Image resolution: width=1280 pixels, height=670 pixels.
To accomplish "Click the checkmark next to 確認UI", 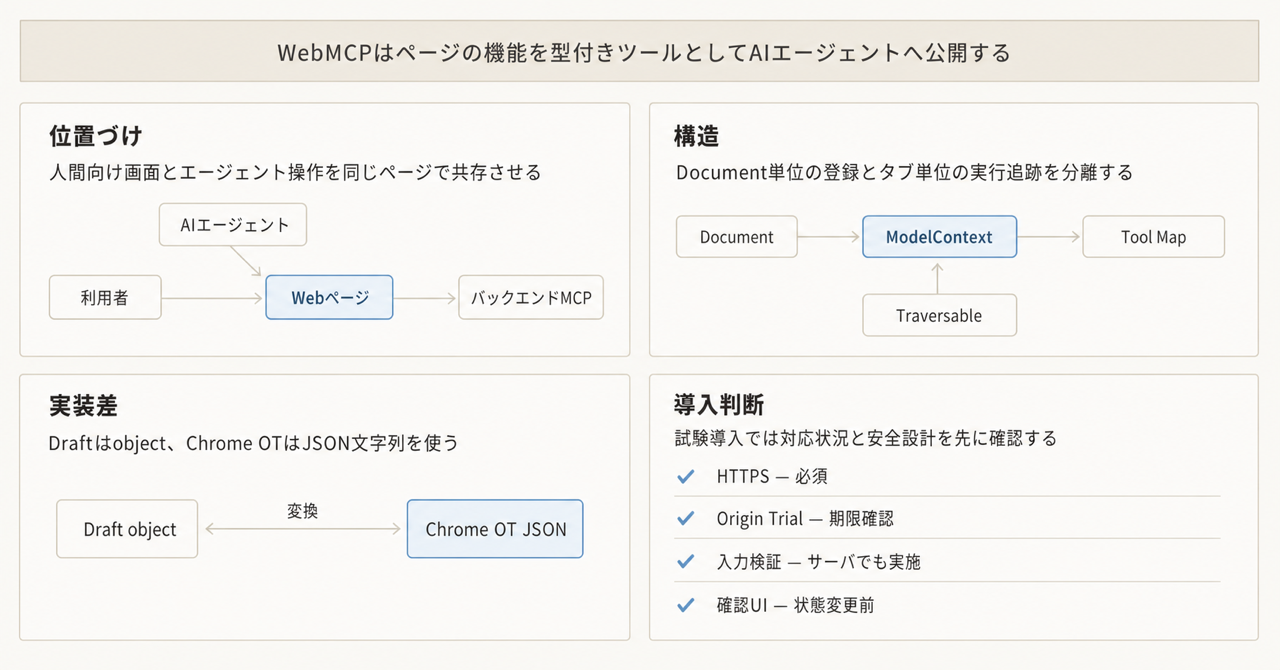I will click(x=685, y=605).
